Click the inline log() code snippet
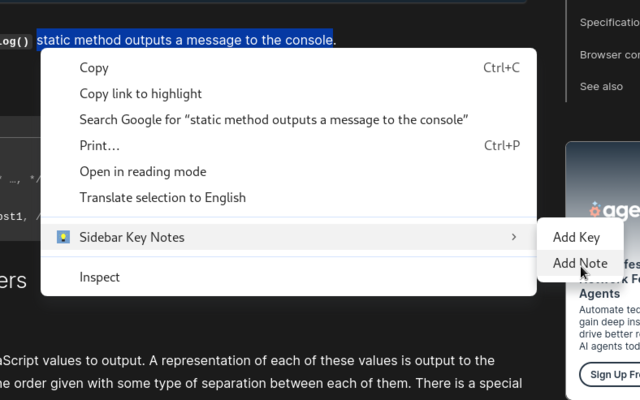 [15, 41]
